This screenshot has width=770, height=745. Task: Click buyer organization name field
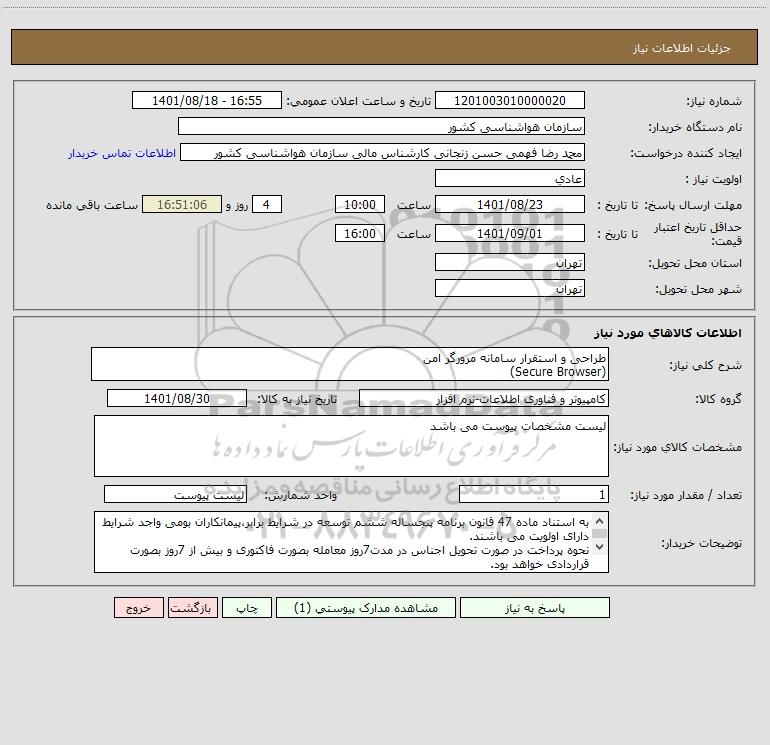[381, 126]
